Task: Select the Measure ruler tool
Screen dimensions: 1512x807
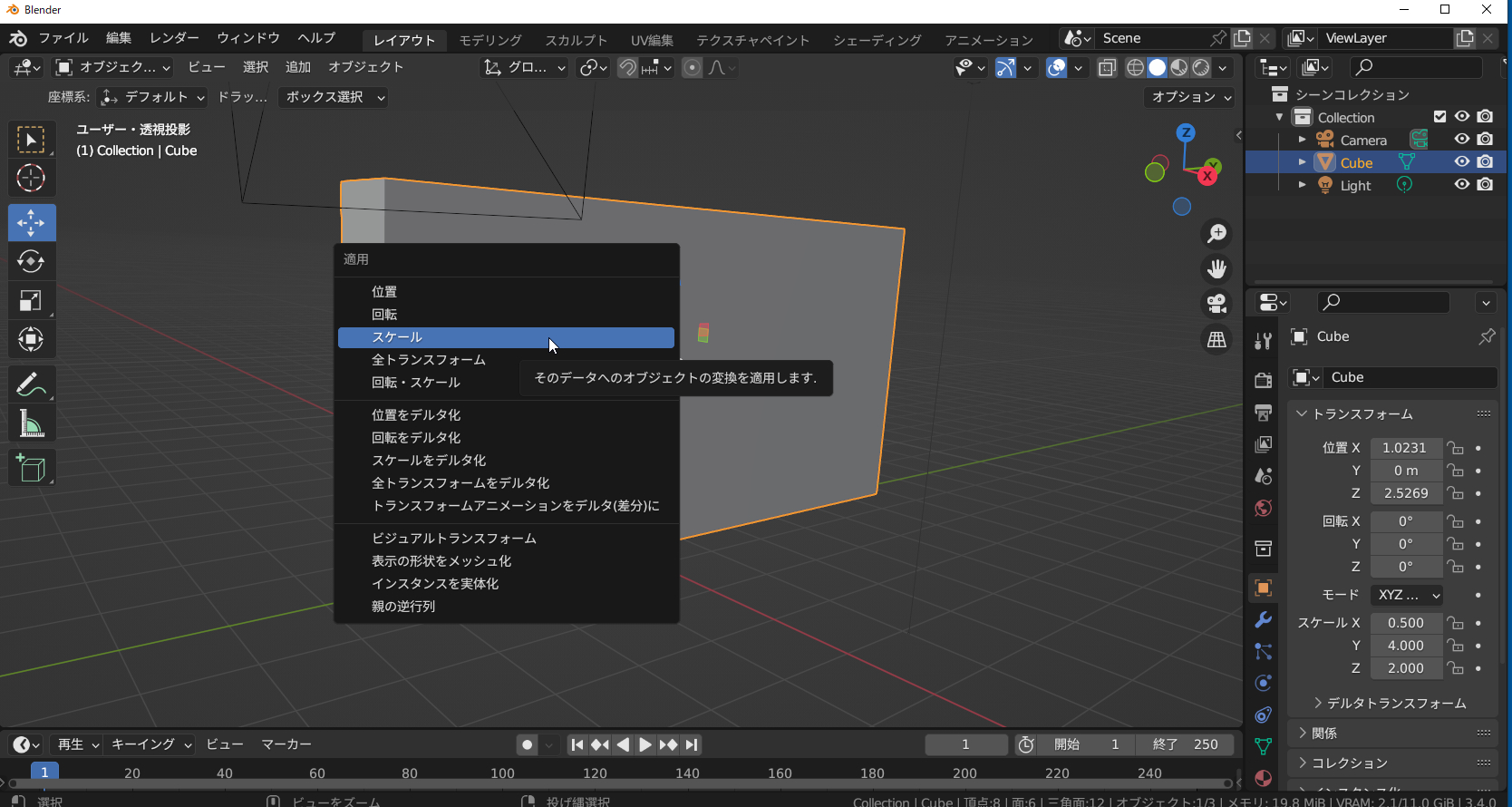Action: pos(32,423)
